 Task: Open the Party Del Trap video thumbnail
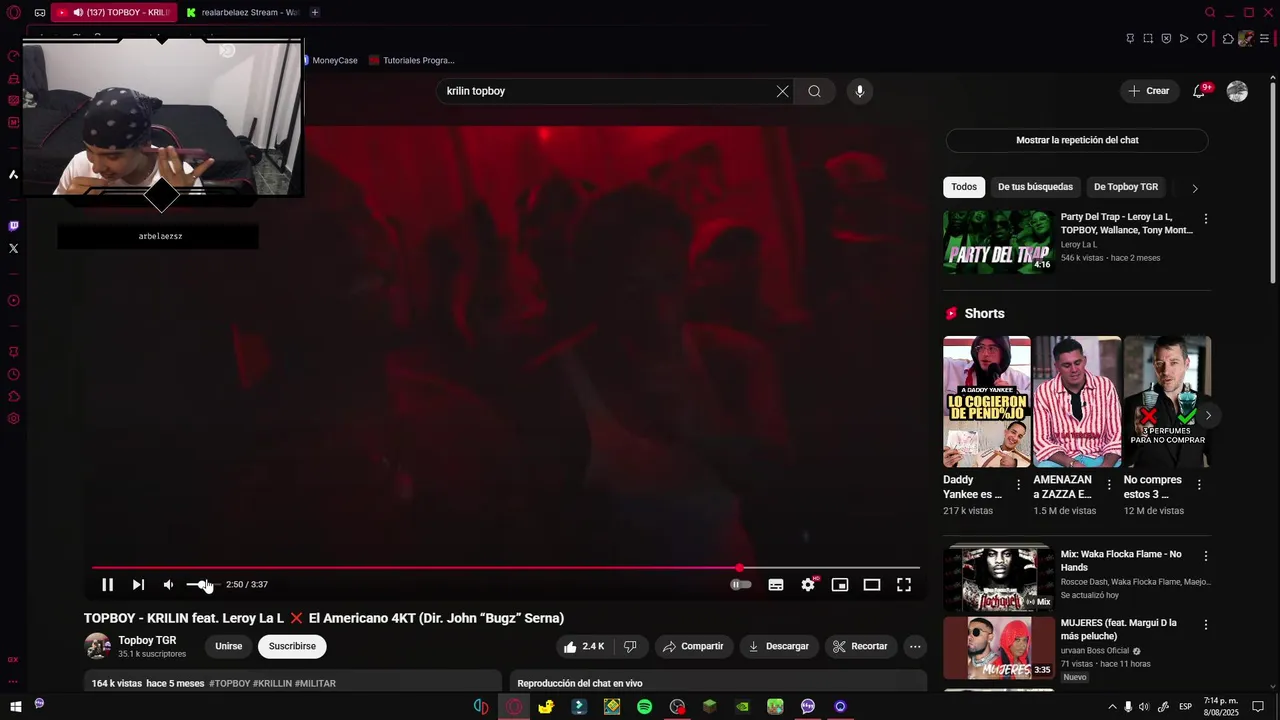point(998,241)
